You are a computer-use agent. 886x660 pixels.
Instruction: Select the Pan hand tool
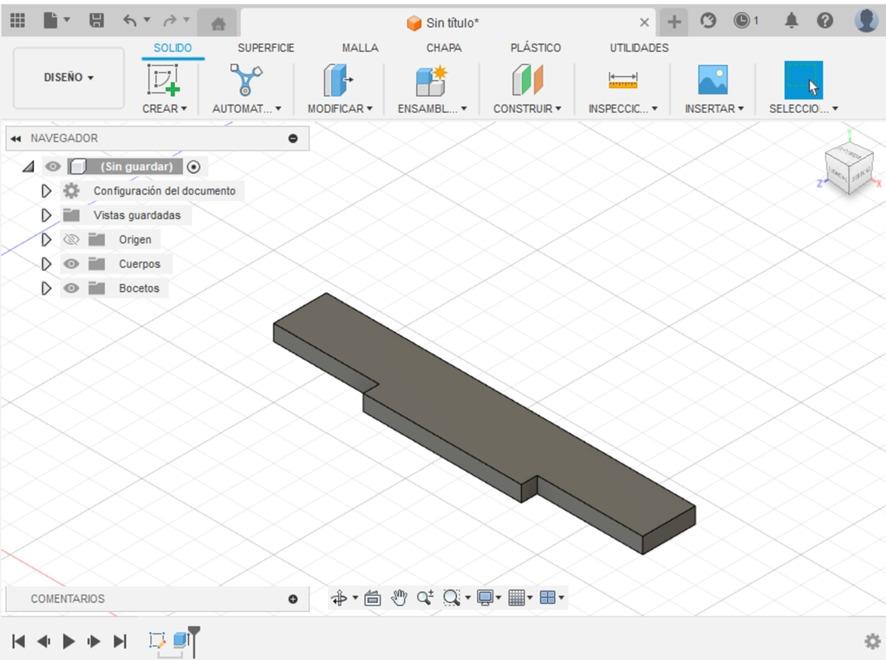coord(399,597)
